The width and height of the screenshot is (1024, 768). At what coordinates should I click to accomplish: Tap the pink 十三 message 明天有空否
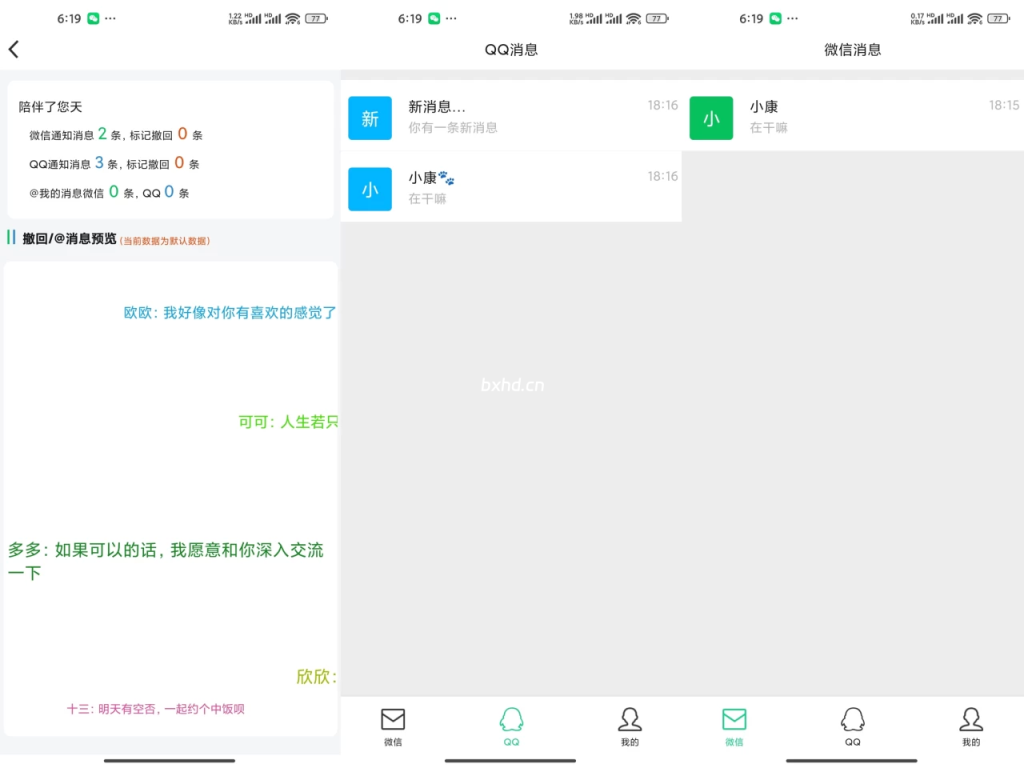[155, 709]
